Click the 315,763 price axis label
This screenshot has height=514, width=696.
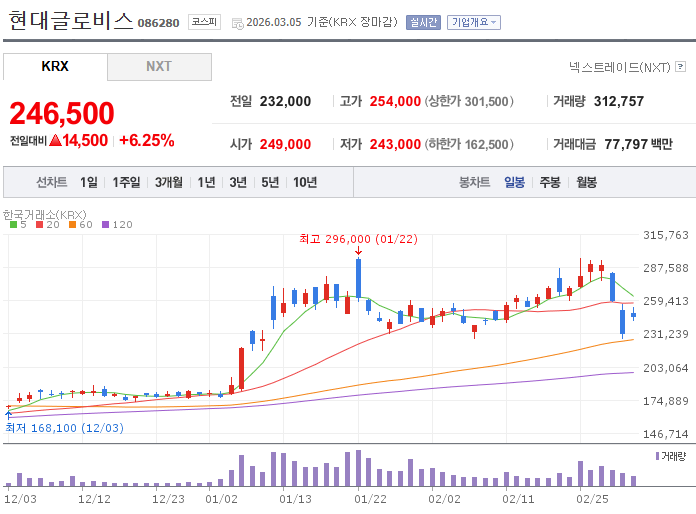666,235
